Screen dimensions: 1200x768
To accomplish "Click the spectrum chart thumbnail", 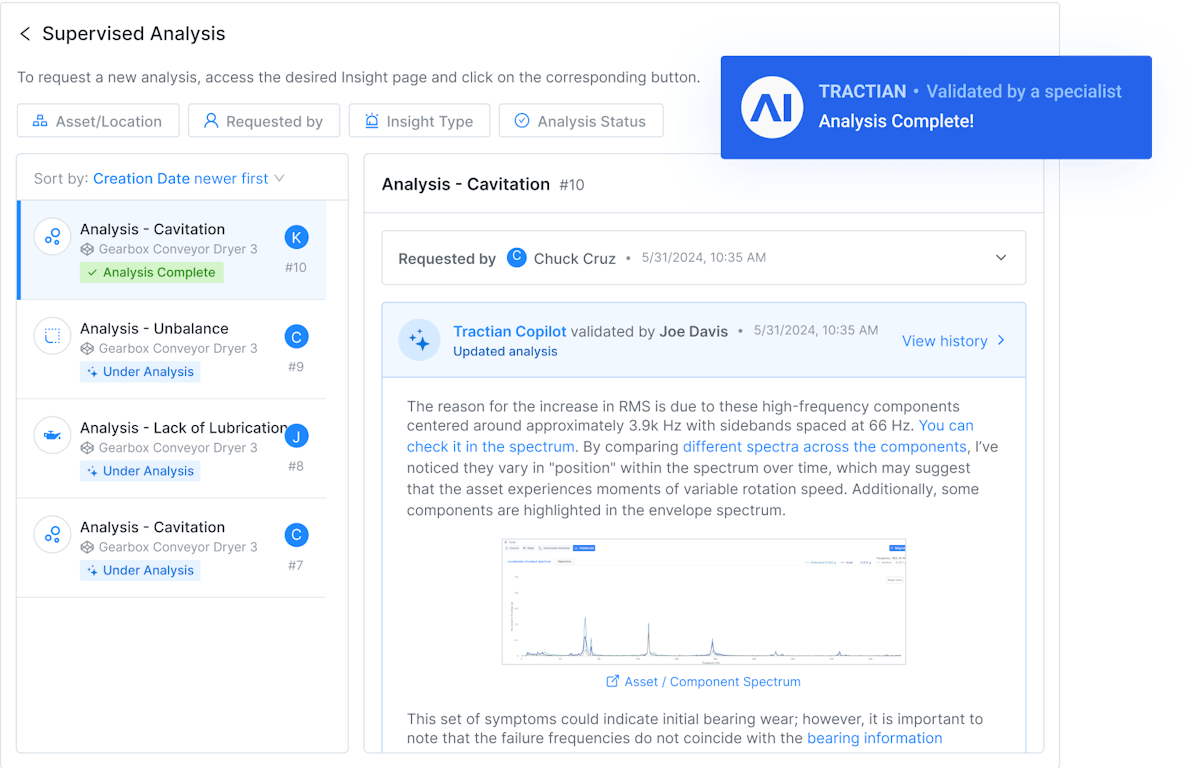I will point(703,602).
